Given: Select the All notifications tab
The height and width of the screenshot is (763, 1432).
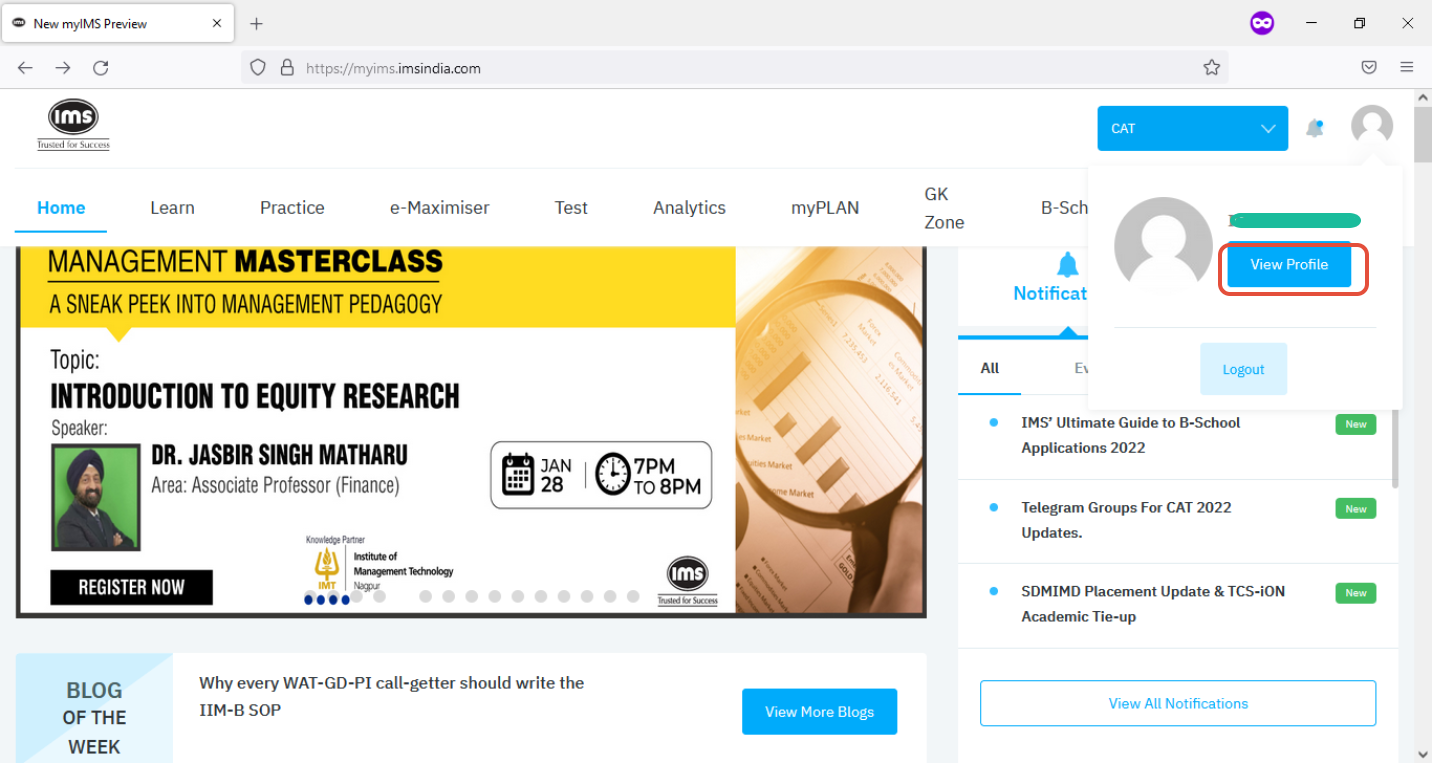Looking at the screenshot, I should 990,368.
